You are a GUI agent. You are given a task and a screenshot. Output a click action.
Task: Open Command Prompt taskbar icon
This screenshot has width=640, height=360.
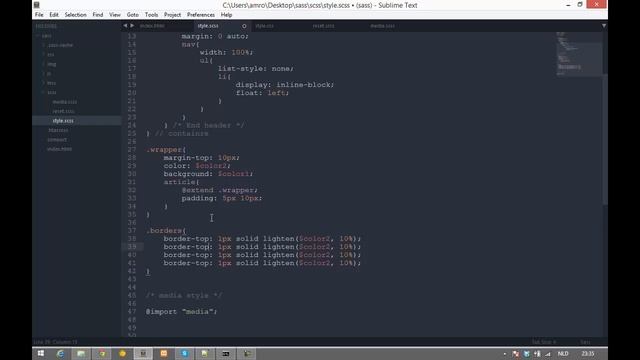click(226, 353)
